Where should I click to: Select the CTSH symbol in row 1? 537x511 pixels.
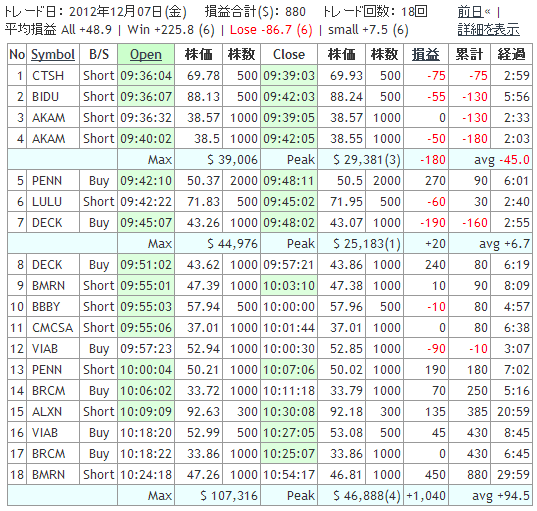tap(48, 76)
